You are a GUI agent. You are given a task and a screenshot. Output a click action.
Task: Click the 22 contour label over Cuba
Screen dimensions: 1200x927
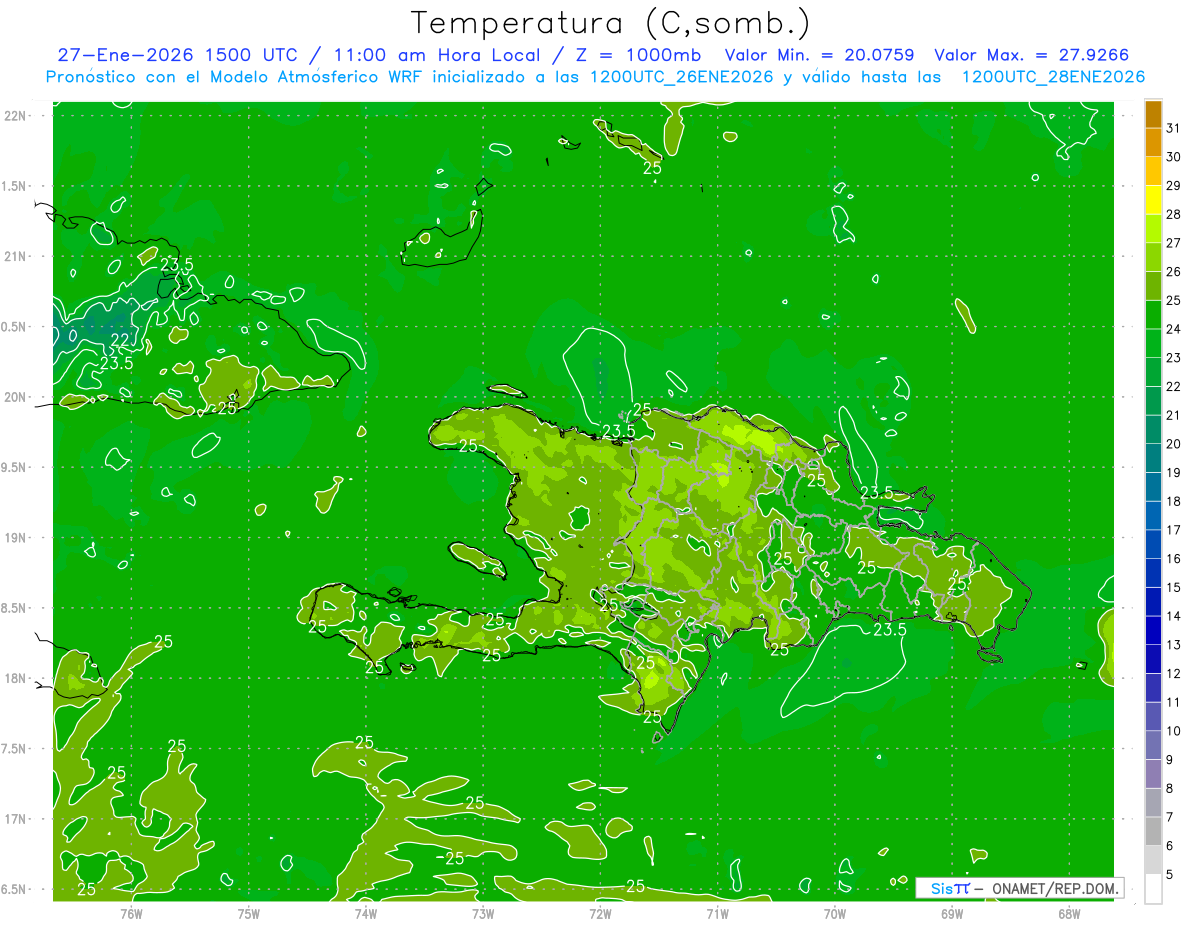pyautogui.click(x=120, y=340)
